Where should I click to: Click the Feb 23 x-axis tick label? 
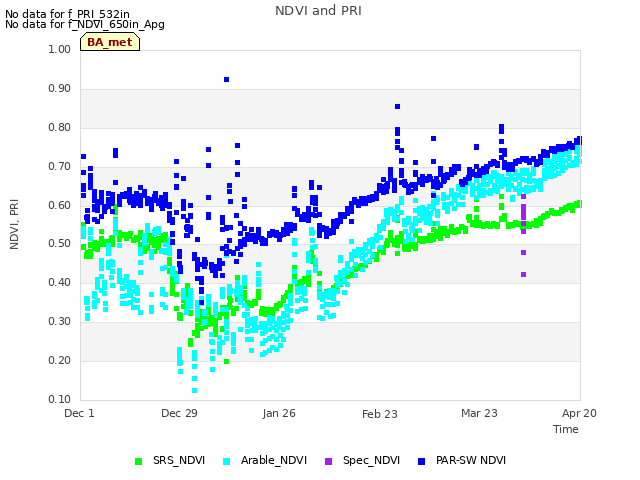pyautogui.click(x=380, y=414)
